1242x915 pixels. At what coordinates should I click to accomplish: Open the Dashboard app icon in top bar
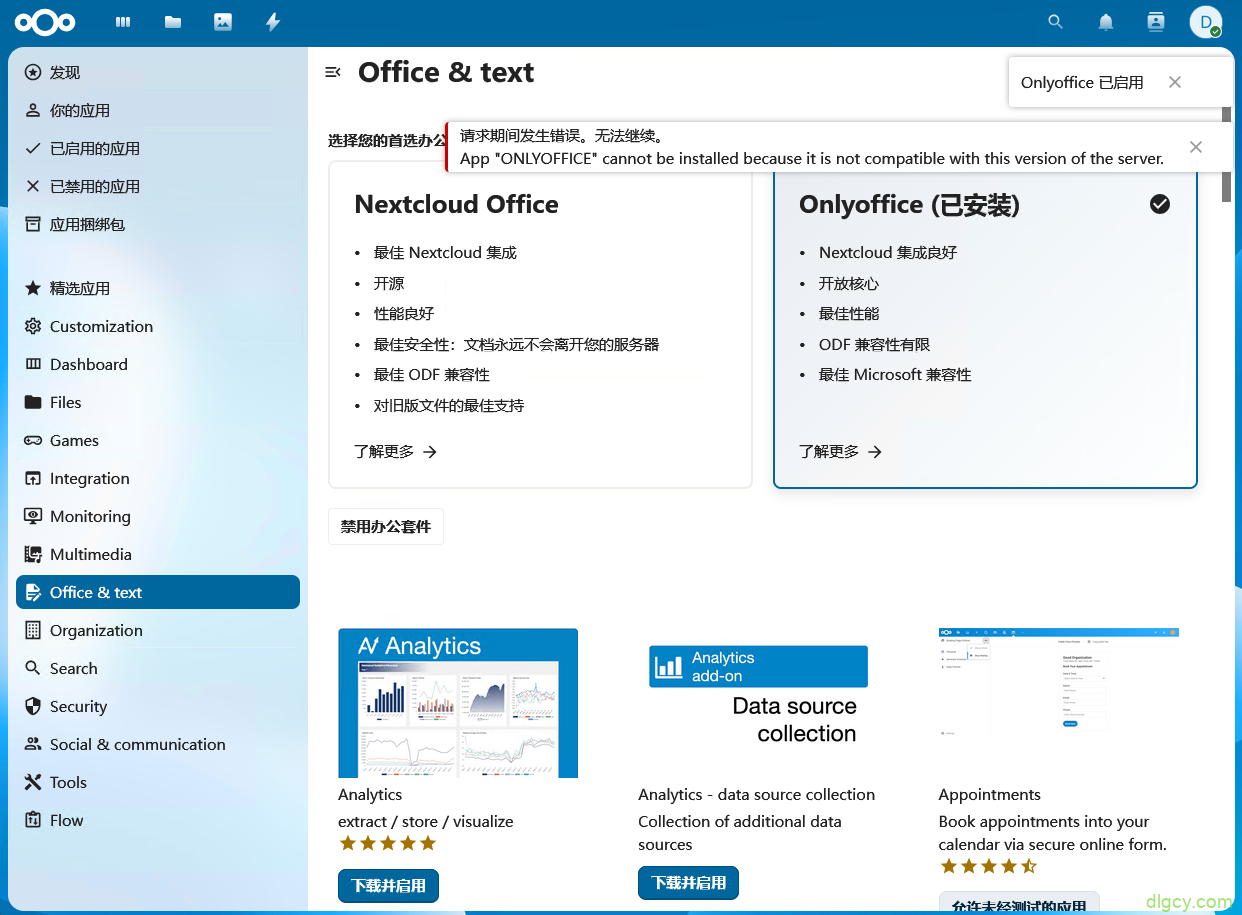[x=123, y=22]
